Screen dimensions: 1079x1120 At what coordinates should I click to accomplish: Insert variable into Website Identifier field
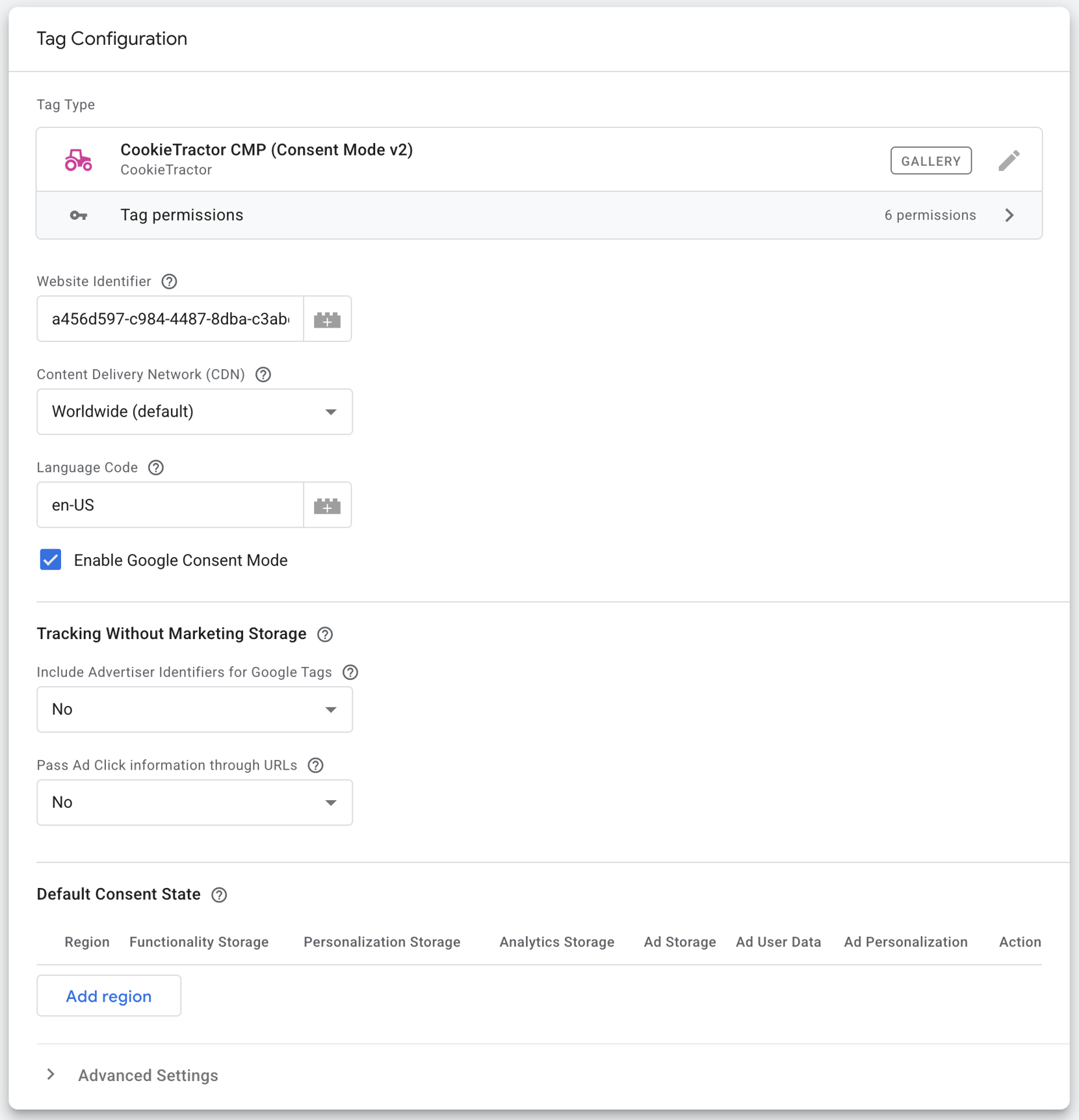click(327, 319)
